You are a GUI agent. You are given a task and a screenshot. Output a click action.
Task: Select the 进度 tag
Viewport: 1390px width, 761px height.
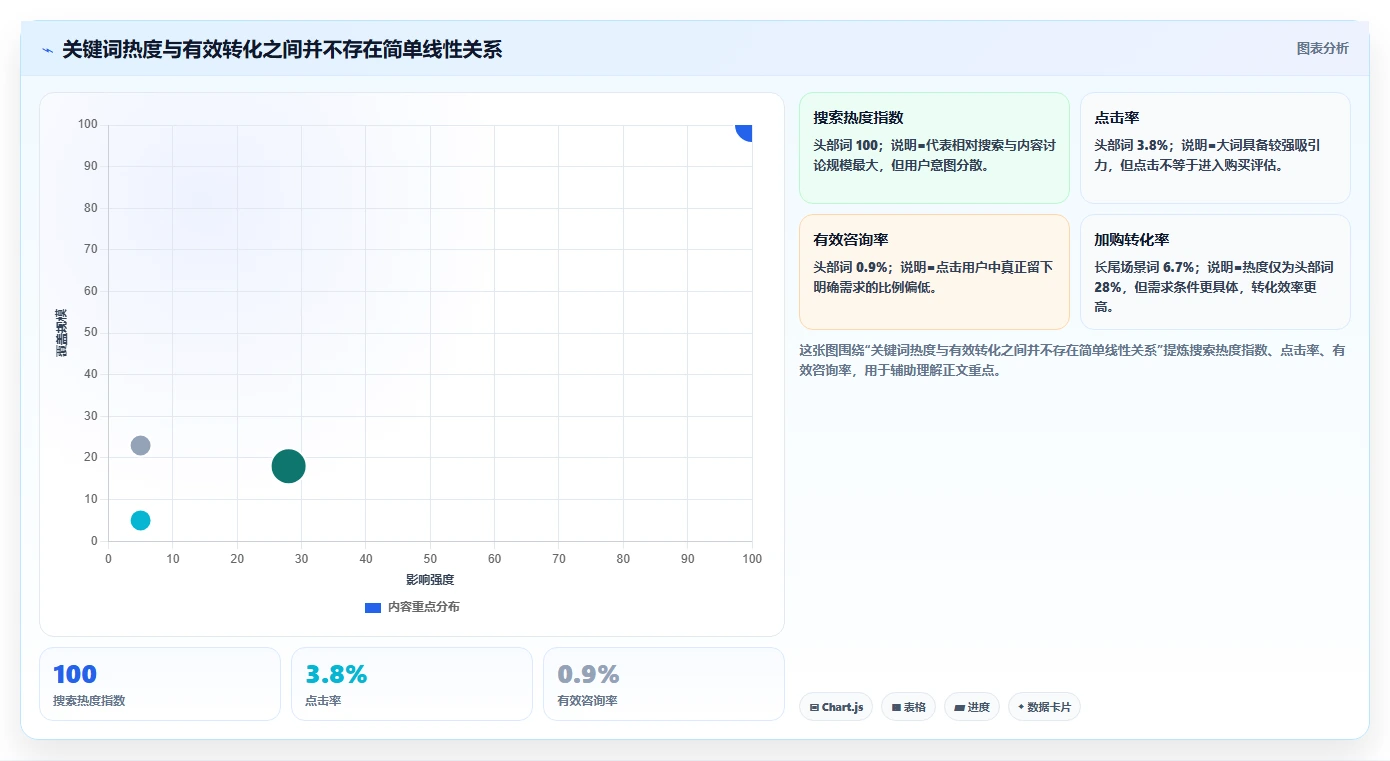972,707
